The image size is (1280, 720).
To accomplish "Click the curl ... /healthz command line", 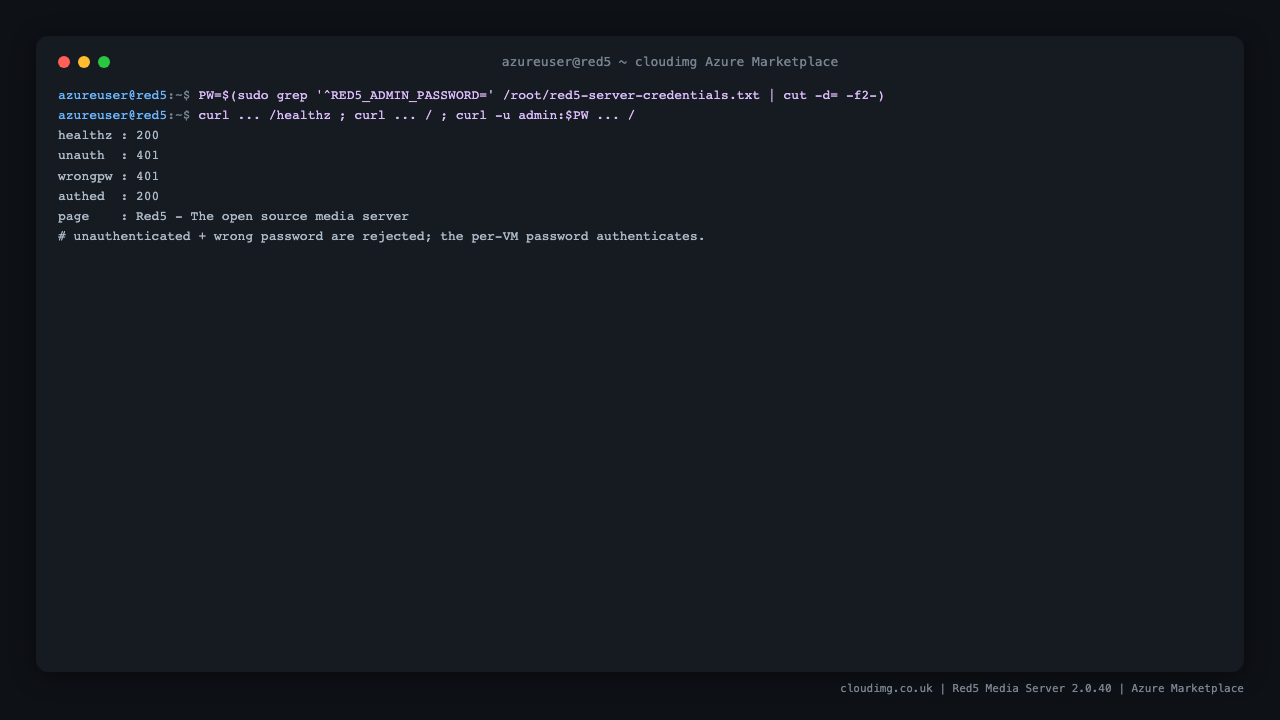I will click(346, 115).
